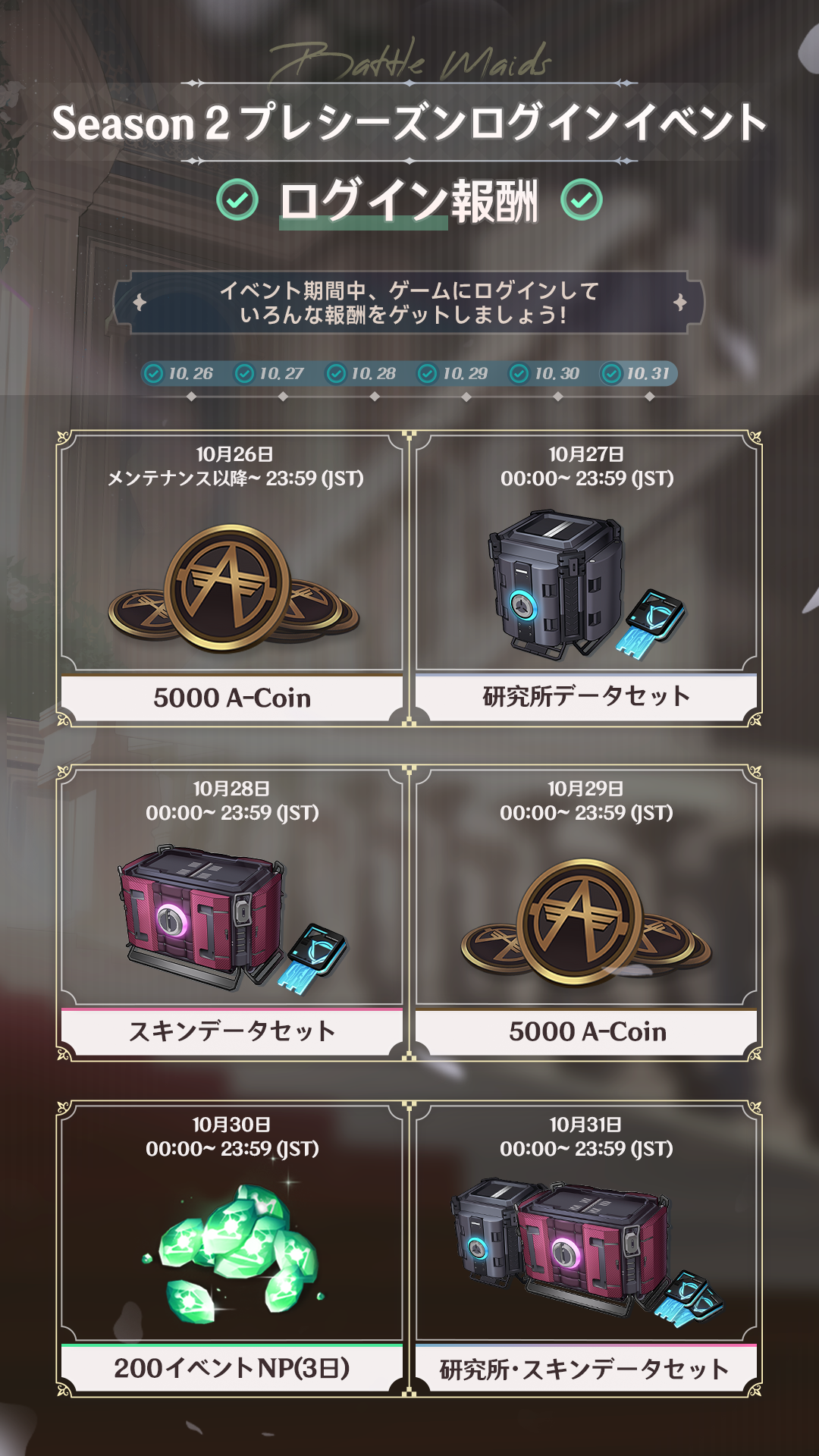Click the スキンデータセット reward label
819x1456 pixels.
coord(232,1031)
